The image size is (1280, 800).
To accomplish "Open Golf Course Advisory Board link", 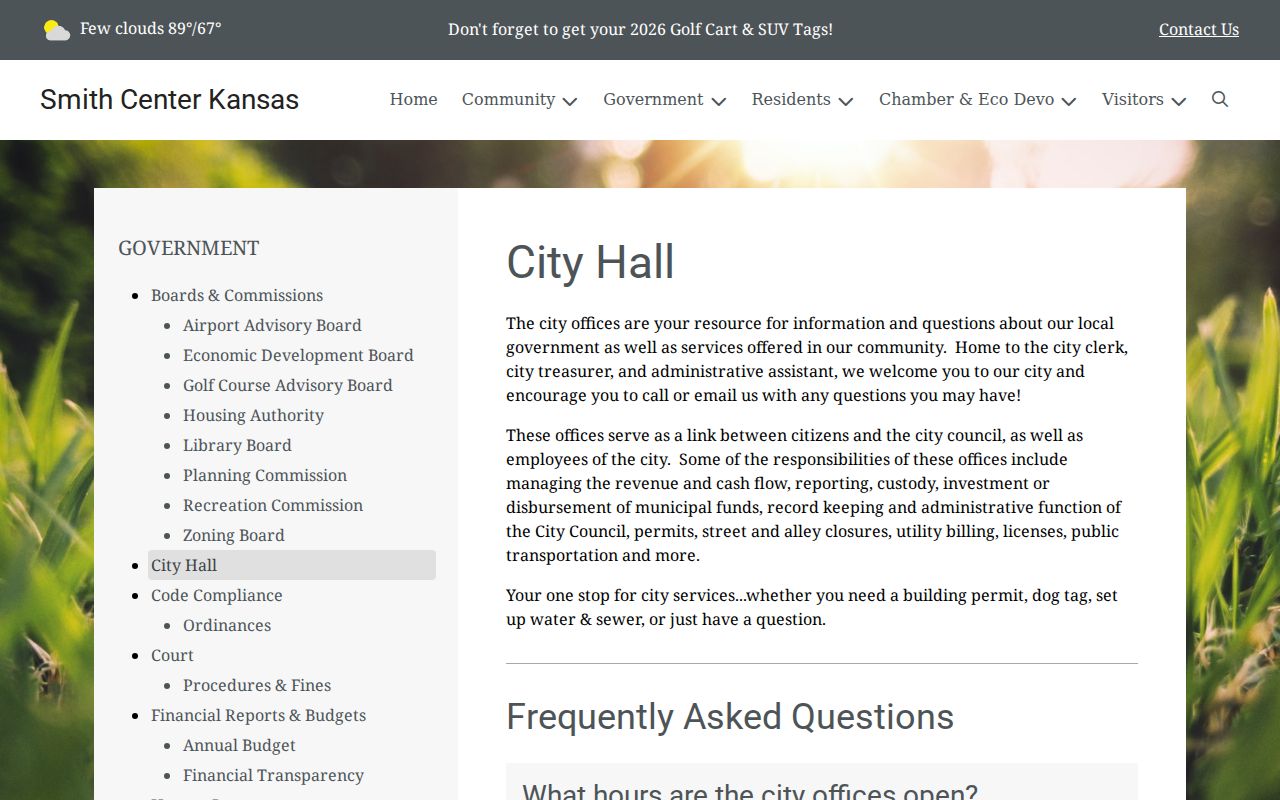I will point(288,385).
